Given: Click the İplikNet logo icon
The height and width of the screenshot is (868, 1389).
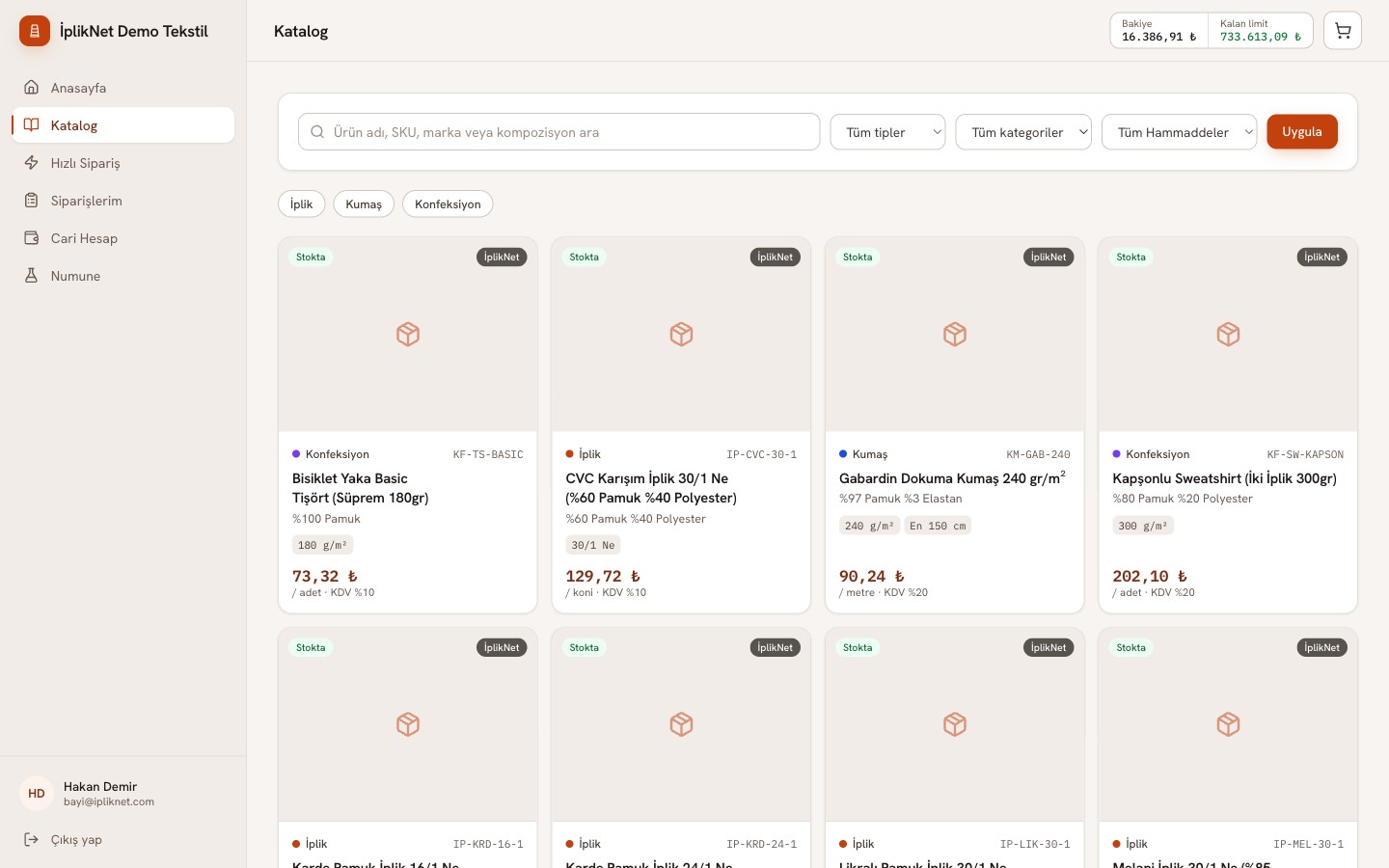Looking at the screenshot, I should 35,31.
